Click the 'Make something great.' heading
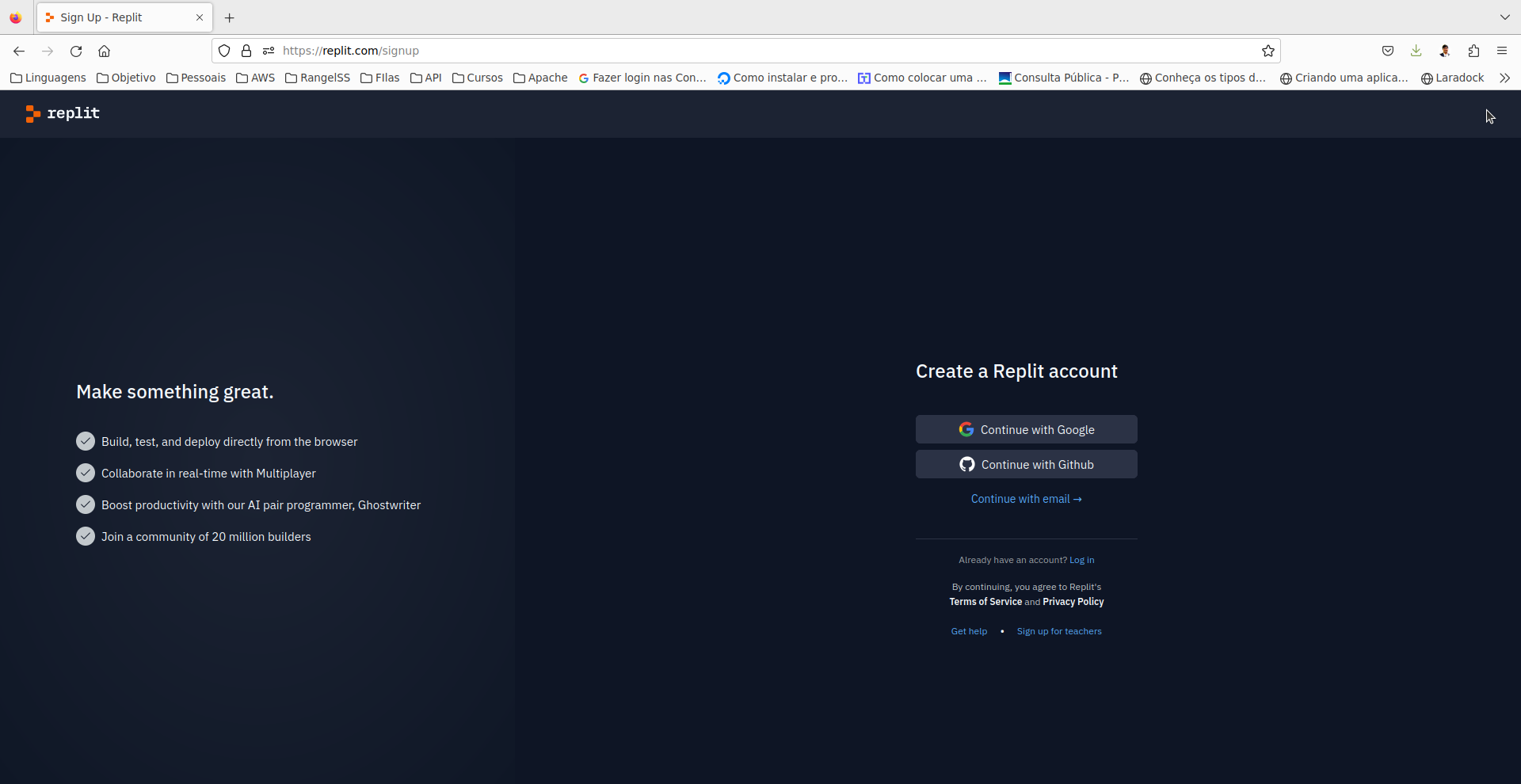The height and width of the screenshot is (784, 1521). coord(175,392)
